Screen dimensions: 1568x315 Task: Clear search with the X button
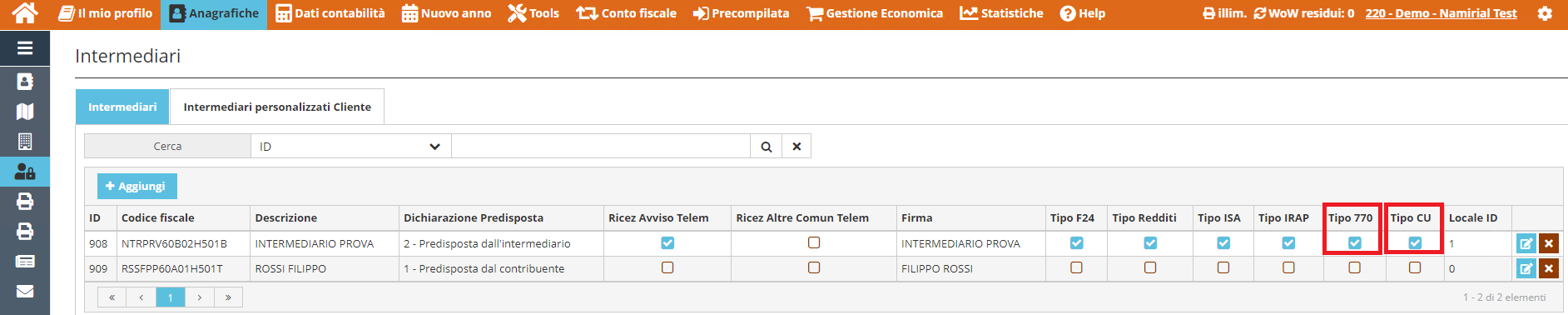point(796,147)
